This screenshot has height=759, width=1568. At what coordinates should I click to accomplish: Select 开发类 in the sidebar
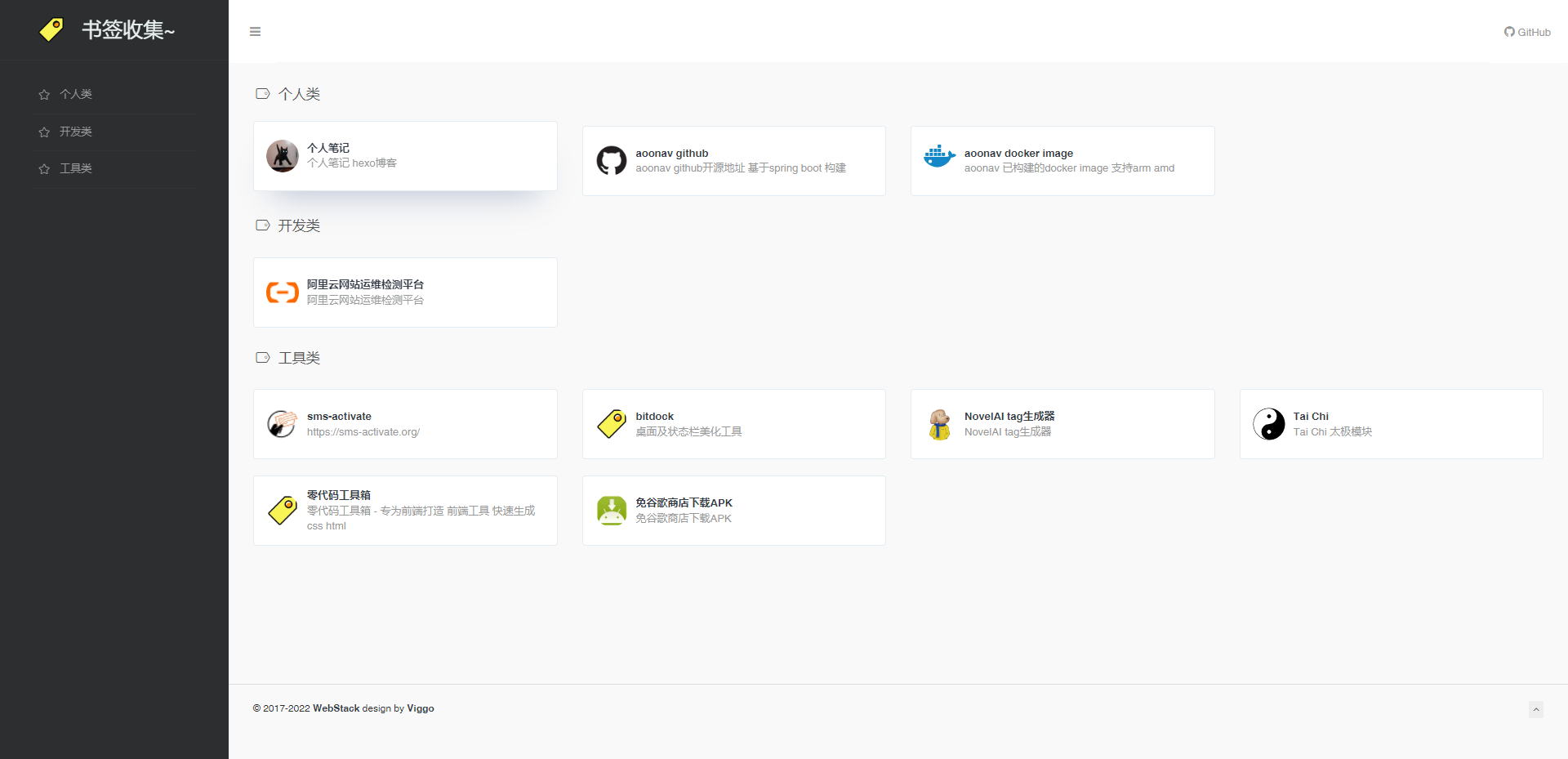[x=76, y=132]
